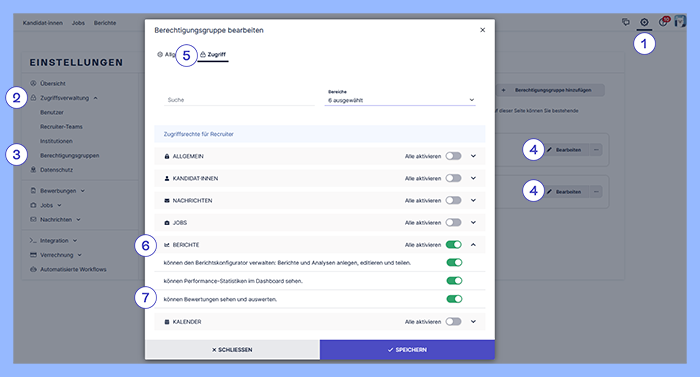Click the Integration terminal icon in sidebar
Image resolution: width=700 pixels, height=377 pixels.
pos(33,240)
